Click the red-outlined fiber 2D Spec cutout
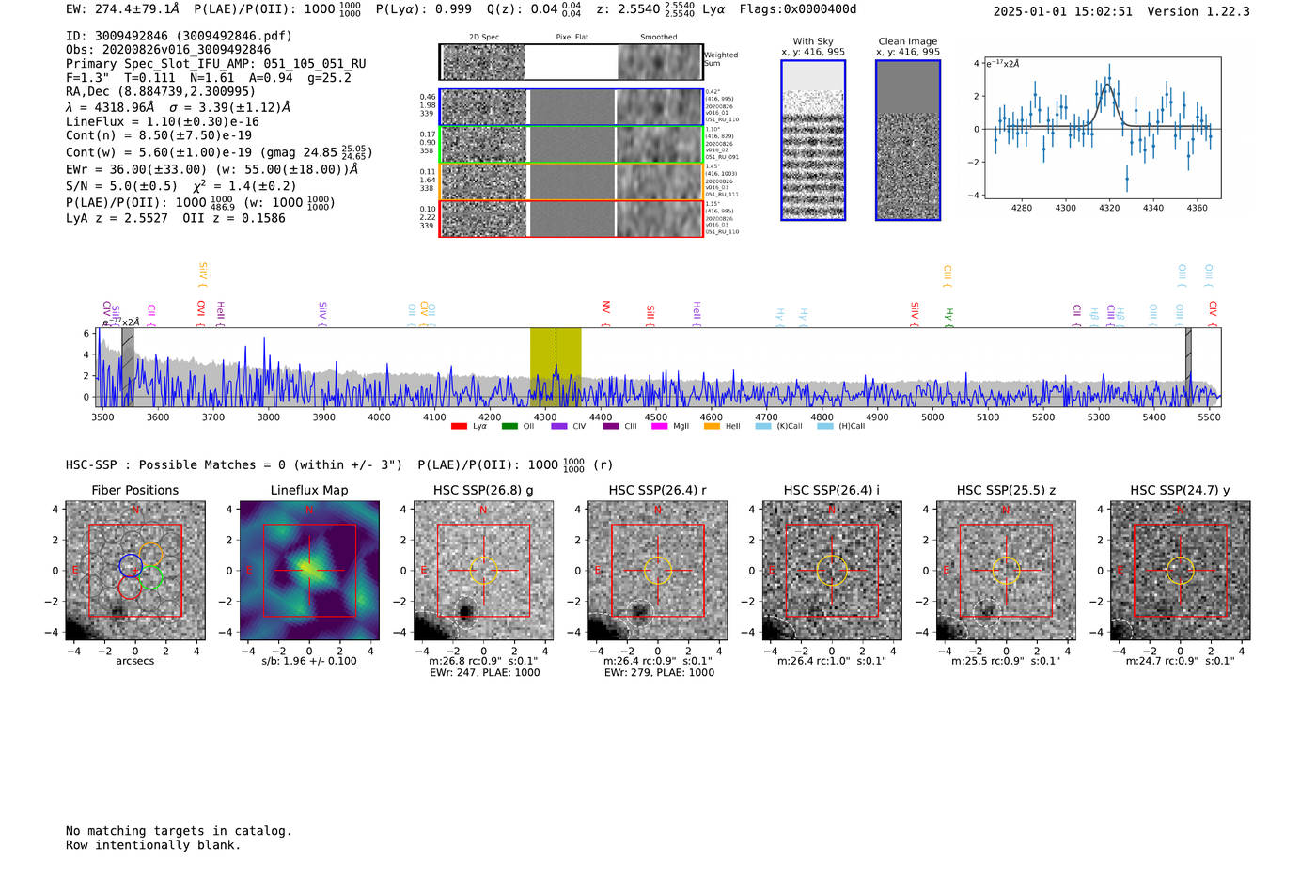The image size is (1316, 896). [483, 219]
